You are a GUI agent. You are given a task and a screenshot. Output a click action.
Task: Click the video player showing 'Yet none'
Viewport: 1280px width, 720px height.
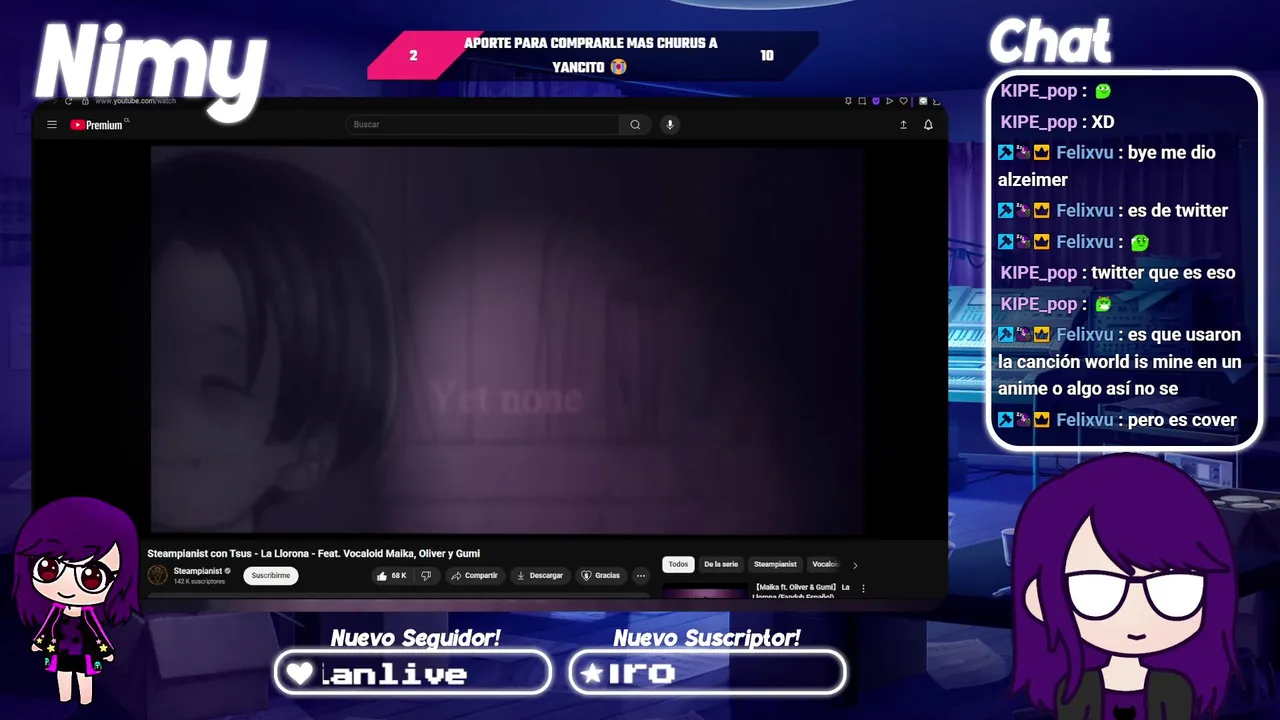507,340
